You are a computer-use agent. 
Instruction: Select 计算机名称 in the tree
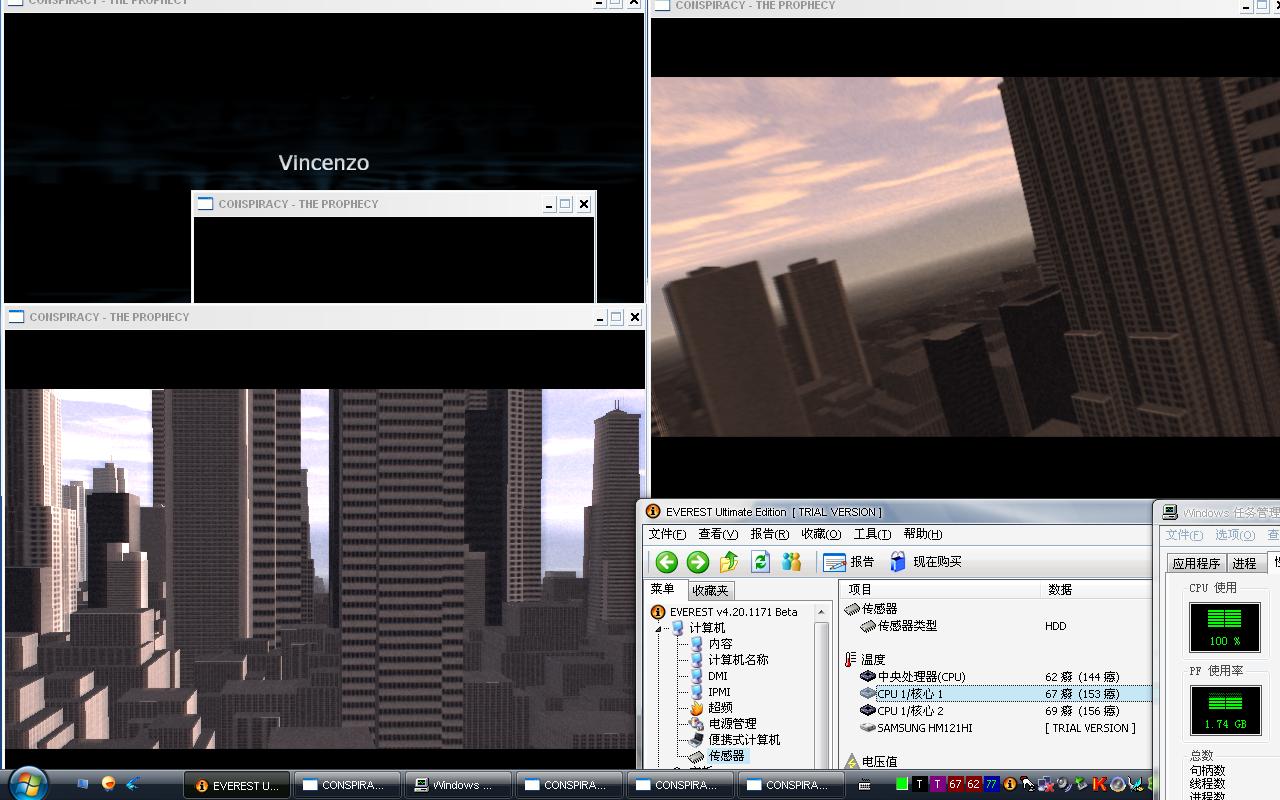click(x=738, y=660)
